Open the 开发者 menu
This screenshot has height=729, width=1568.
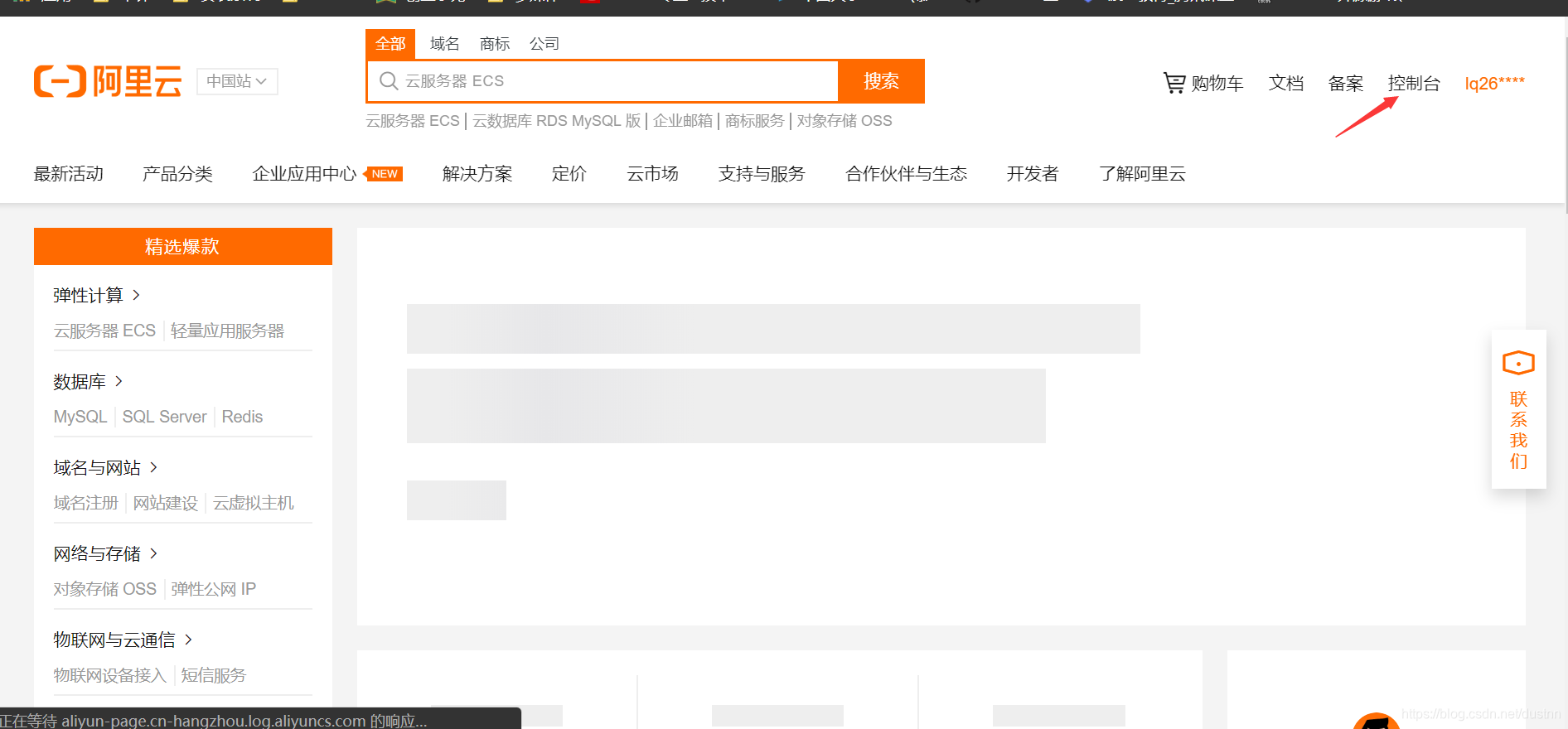[x=1033, y=174]
